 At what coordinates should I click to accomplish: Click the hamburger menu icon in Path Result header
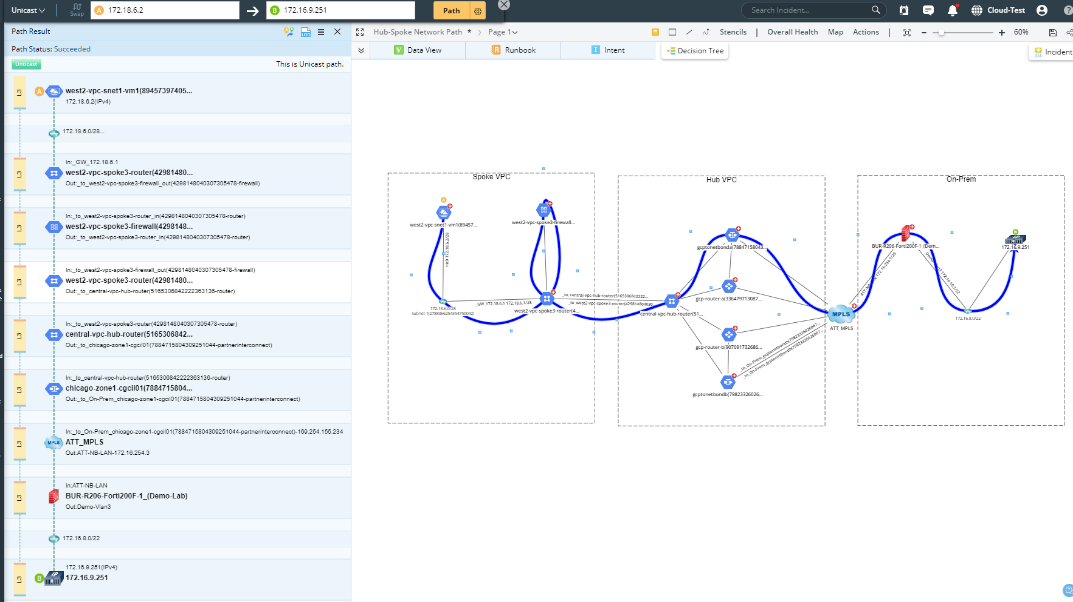click(x=319, y=33)
